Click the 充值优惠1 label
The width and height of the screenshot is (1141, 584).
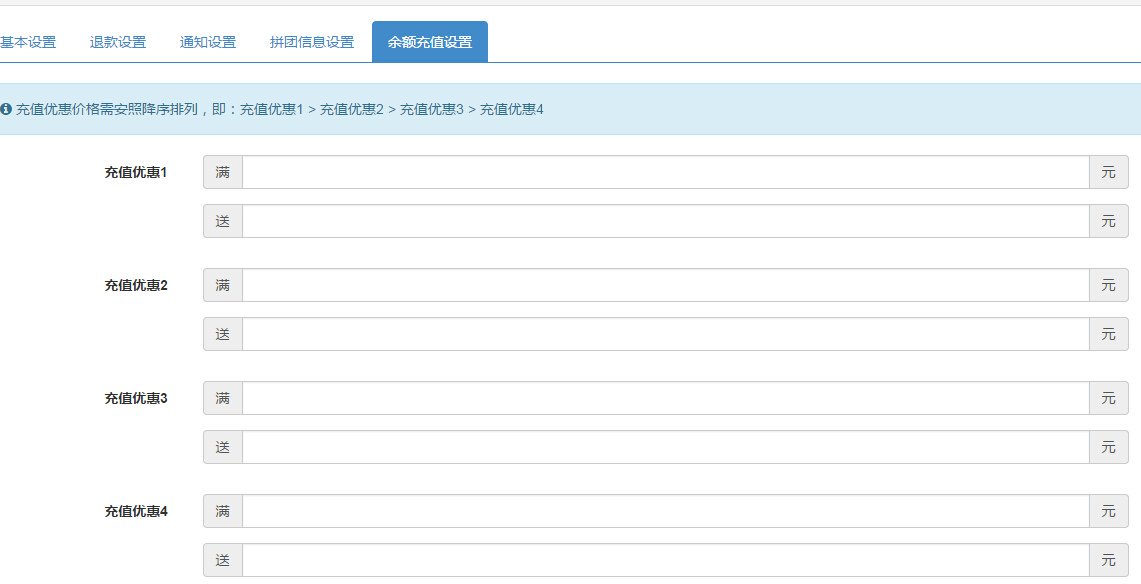pyautogui.click(x=136, y=172)
